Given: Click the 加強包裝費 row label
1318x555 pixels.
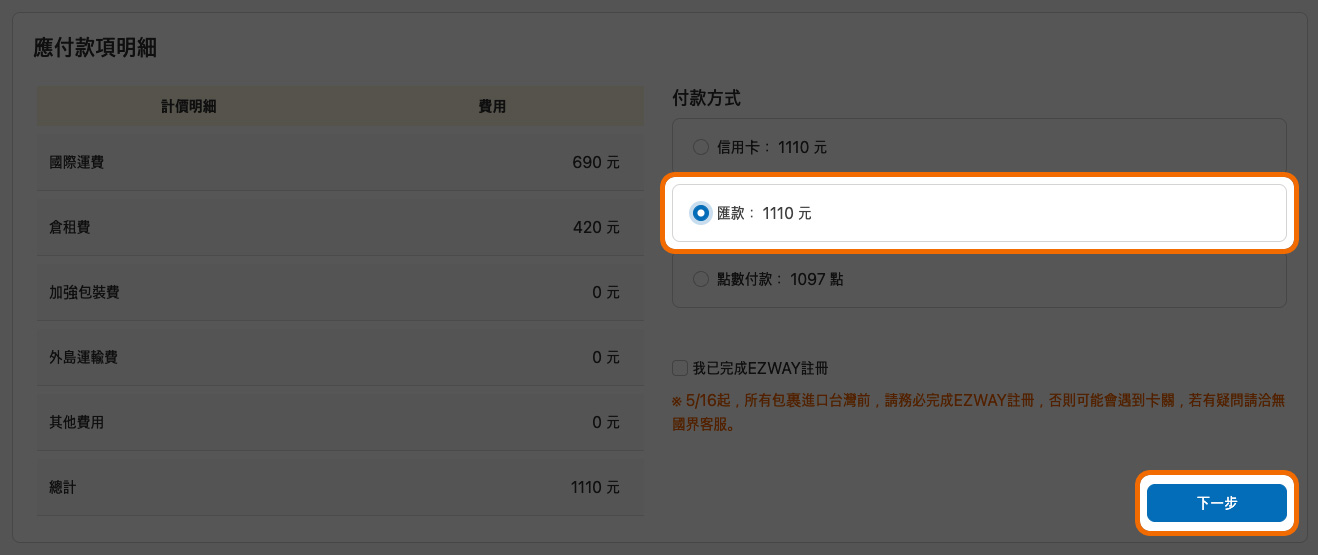Looking at the screenshot, I should pyautogui.click(x=83, y=292).
